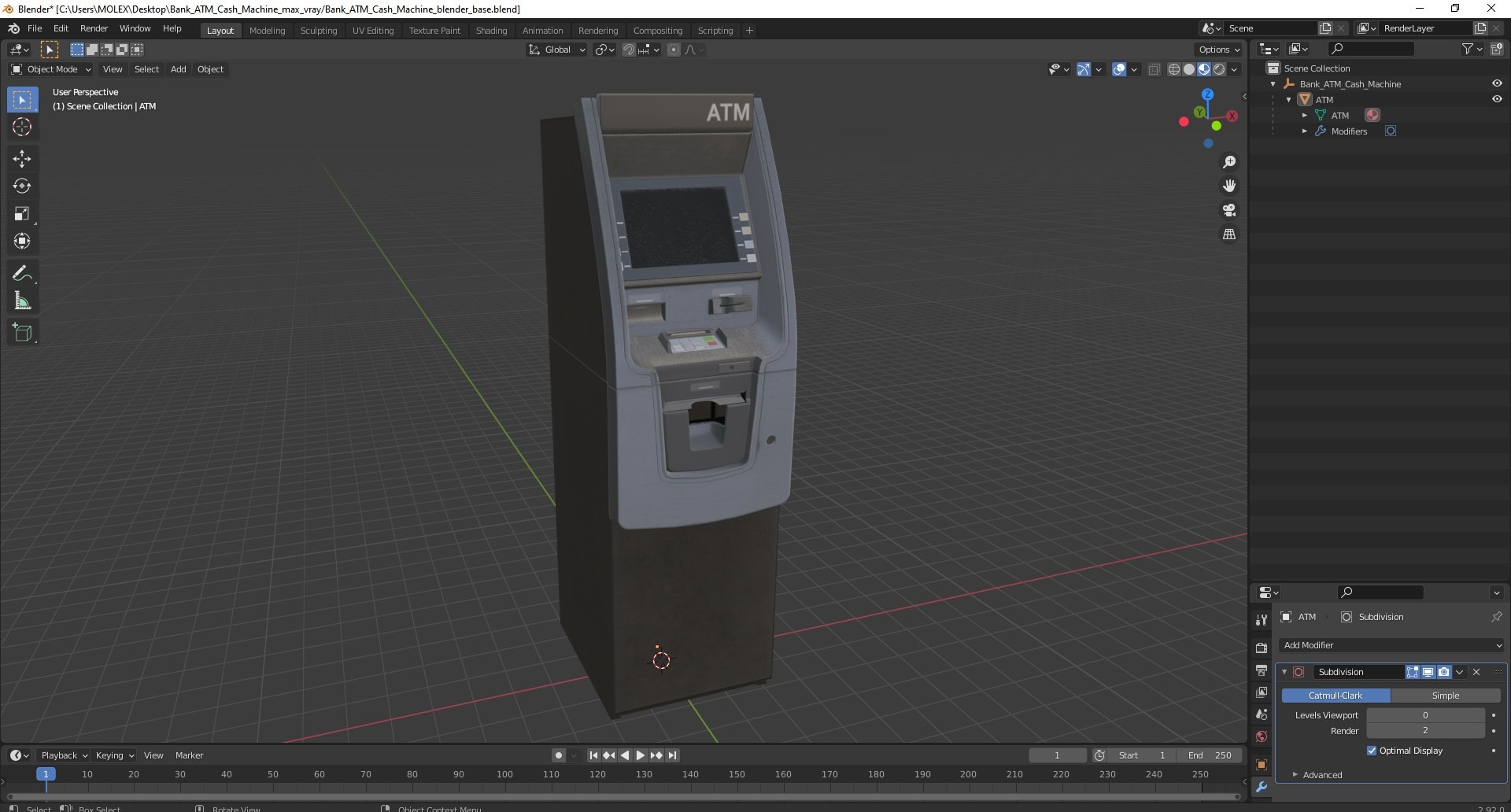Select the Cursor tool in left toolbar
This screenshot has width=1511, height=812.
pos(22,127)
